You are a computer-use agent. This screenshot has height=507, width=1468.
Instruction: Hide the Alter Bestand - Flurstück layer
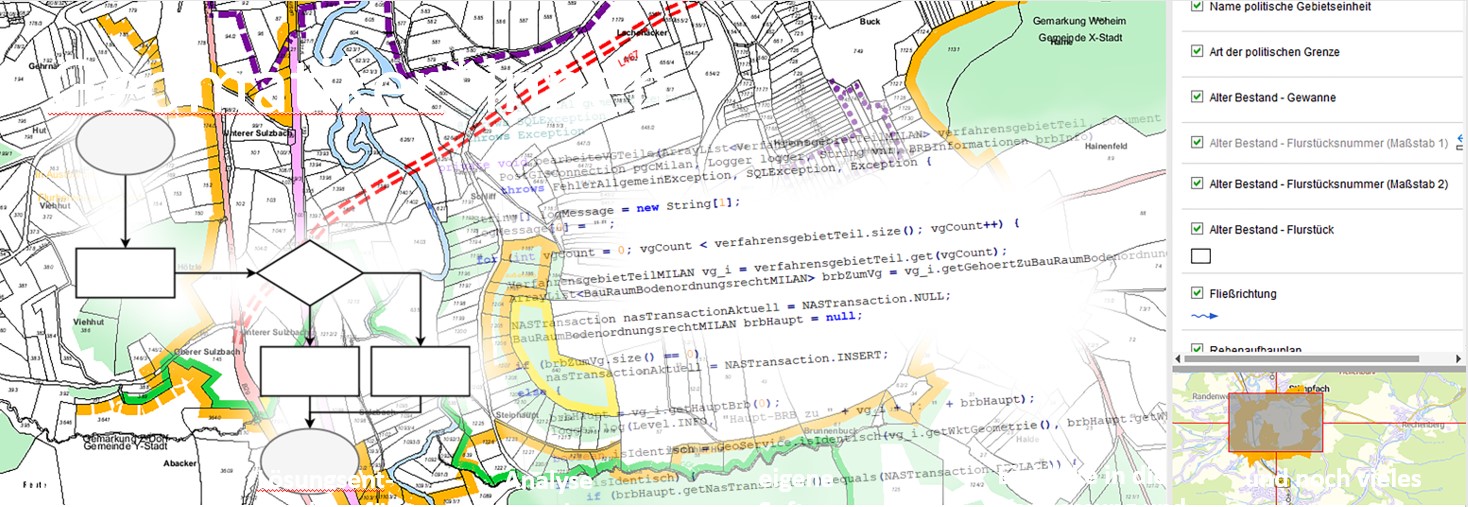click(1197, 230)
